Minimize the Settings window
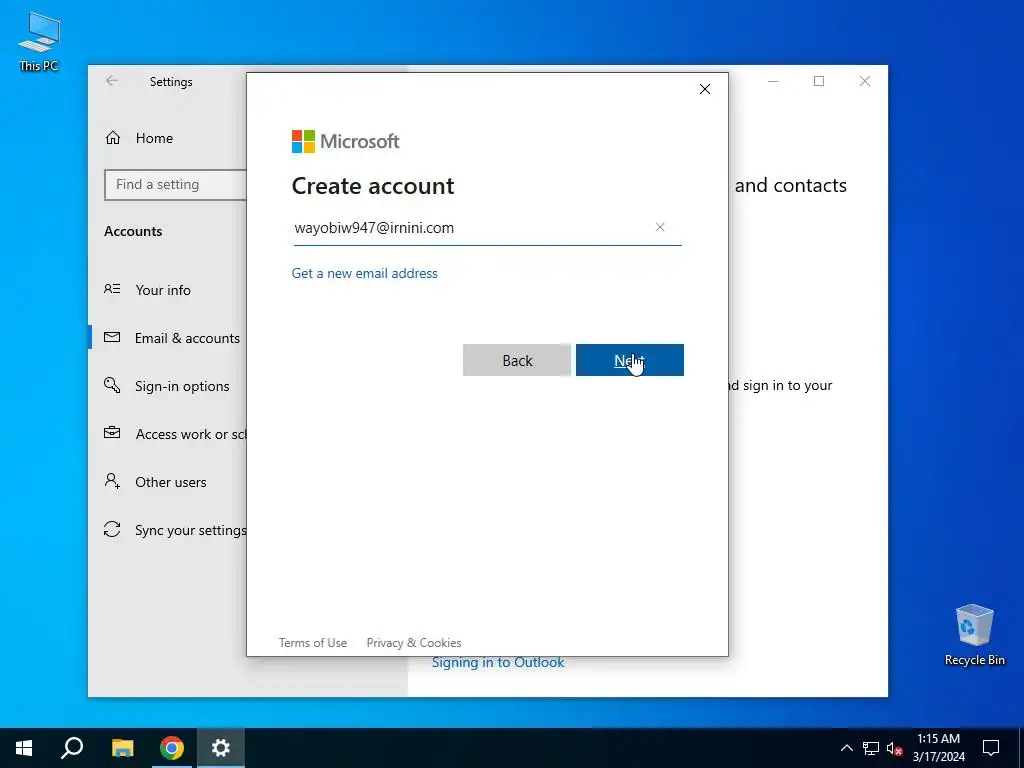This screenshot has height=768, width=1024. point(773,81)
